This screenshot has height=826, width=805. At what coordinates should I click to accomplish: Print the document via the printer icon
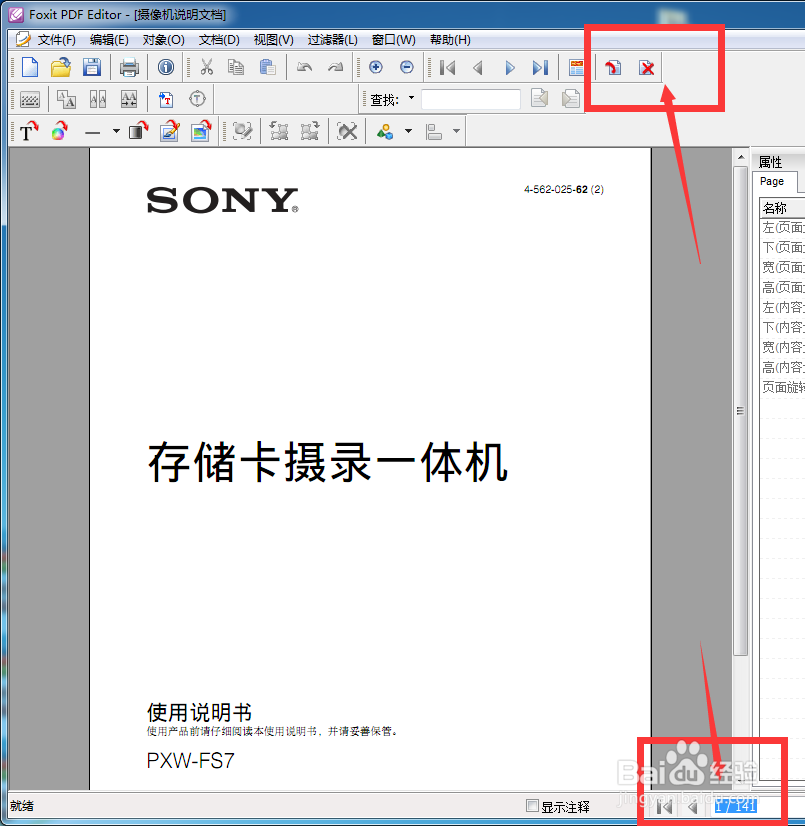click(x=129, y=67)
